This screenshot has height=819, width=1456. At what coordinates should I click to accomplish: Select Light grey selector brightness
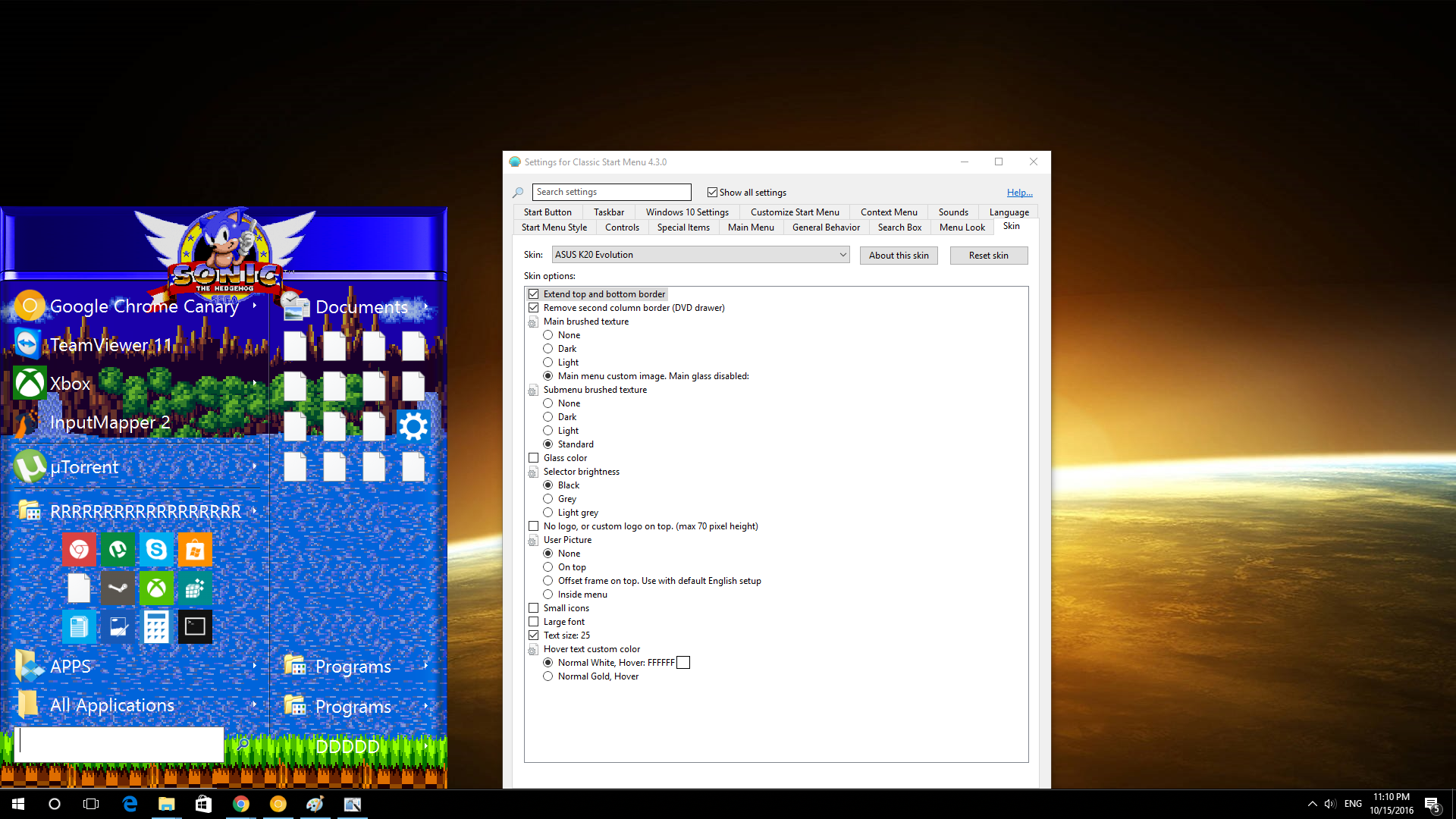pos(548,513)
